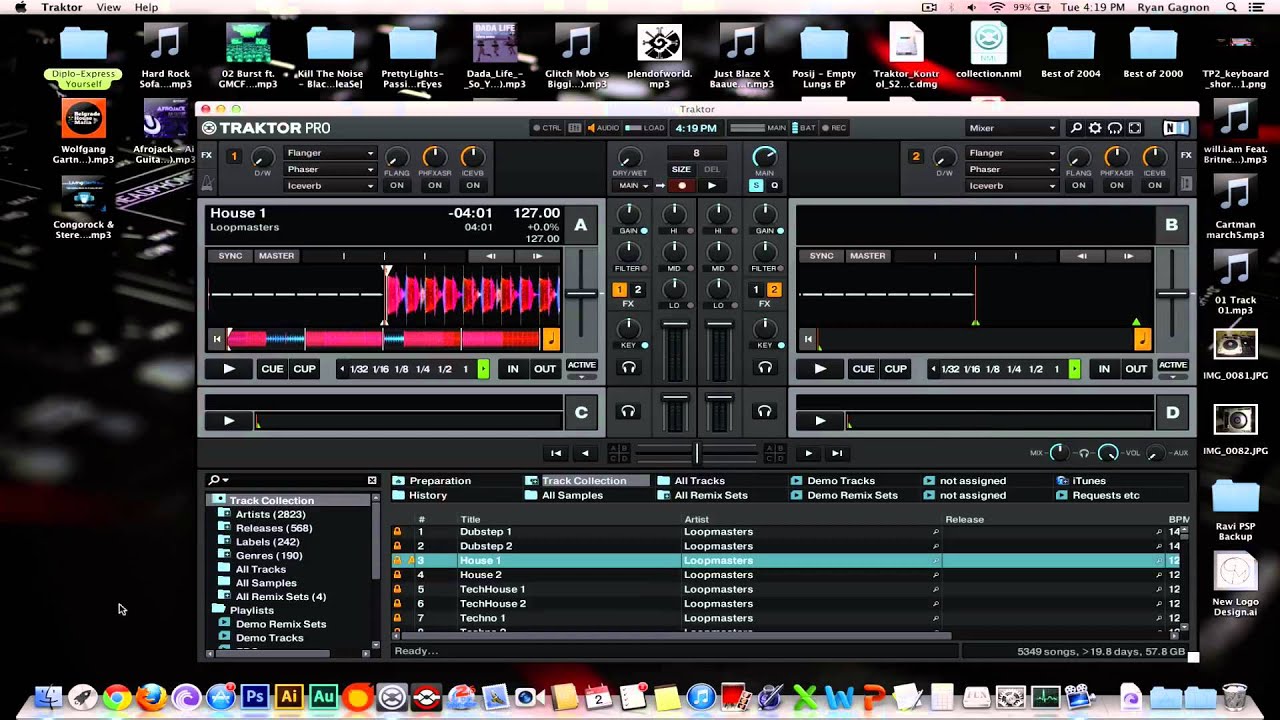Toggle headphone cue for channel A

(x=628, y=368)
